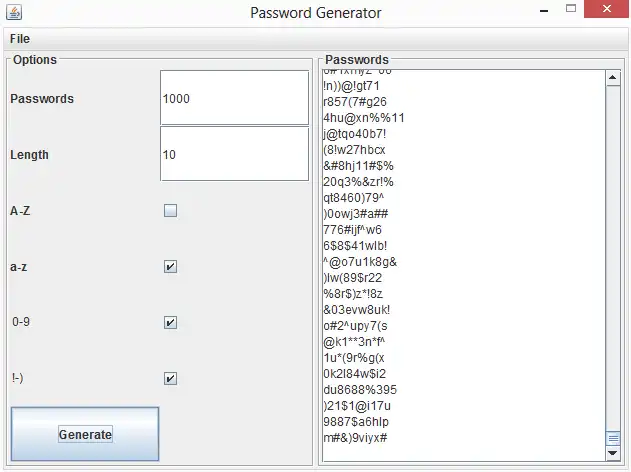Minimize the Password Generator window
The image size is (631, 472).
543,12
